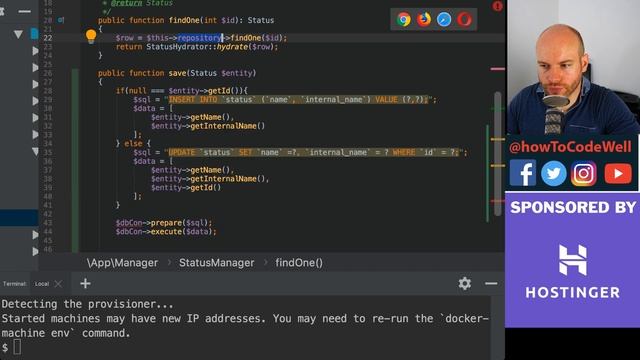Click line number 22 in the gutter
Screen dimensions: 640x360
48,38
